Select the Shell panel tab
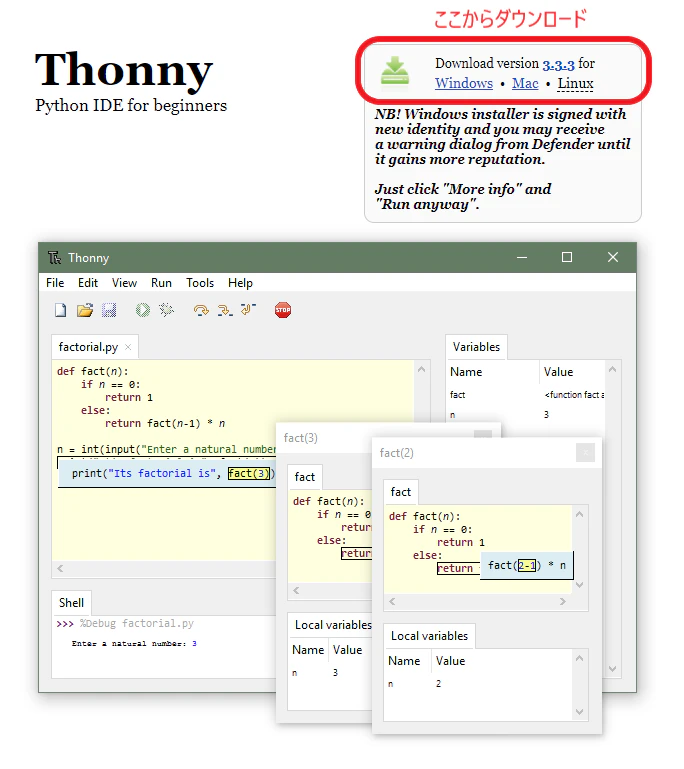Screen dimensions: 684x769 tap(72, 603)
